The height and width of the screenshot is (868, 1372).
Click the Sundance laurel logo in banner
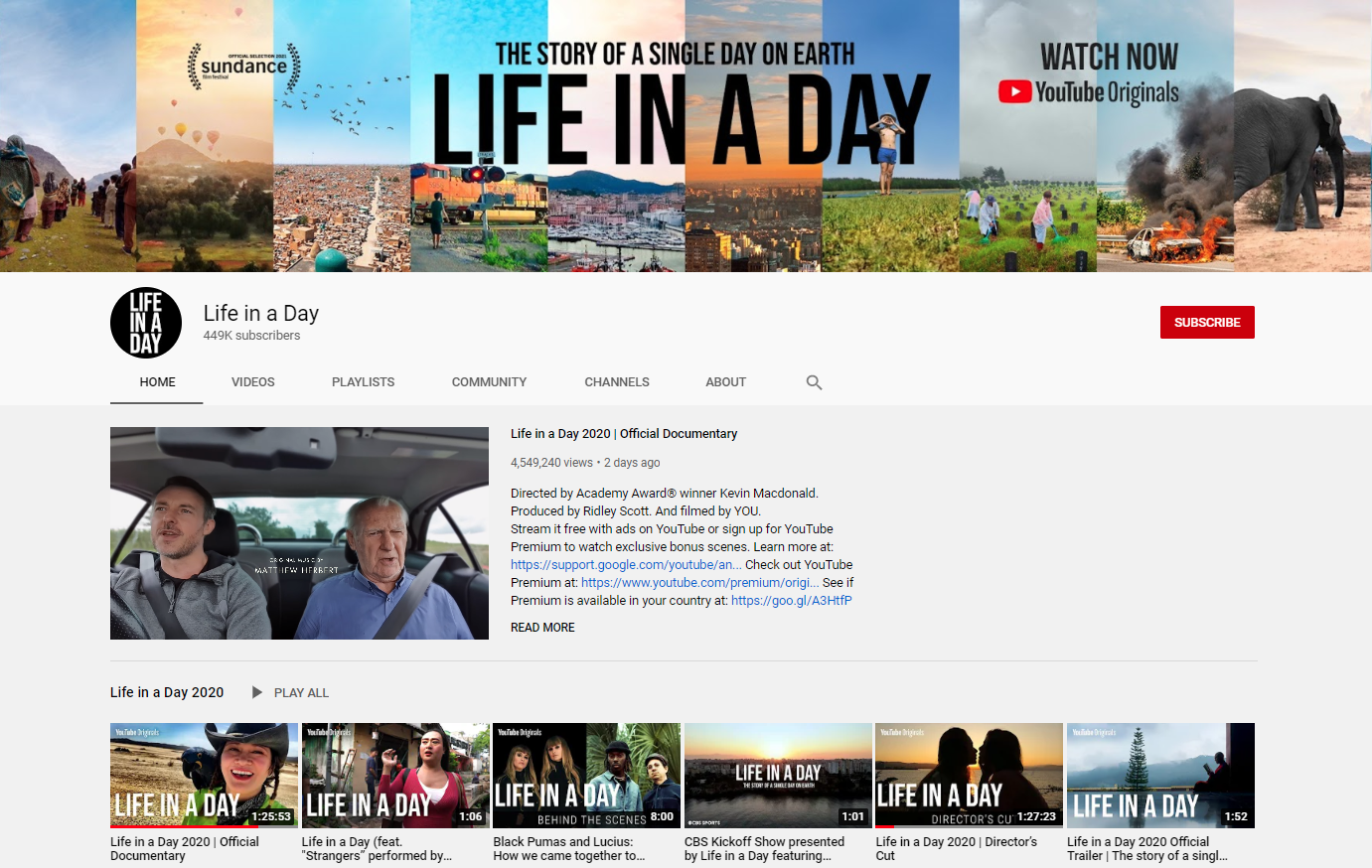[244, 67]
